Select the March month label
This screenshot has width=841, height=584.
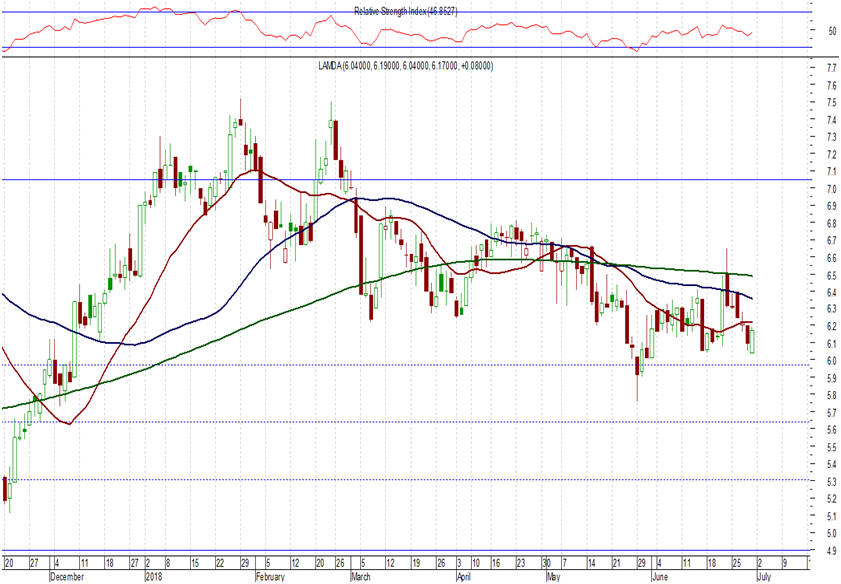point(360,577)
